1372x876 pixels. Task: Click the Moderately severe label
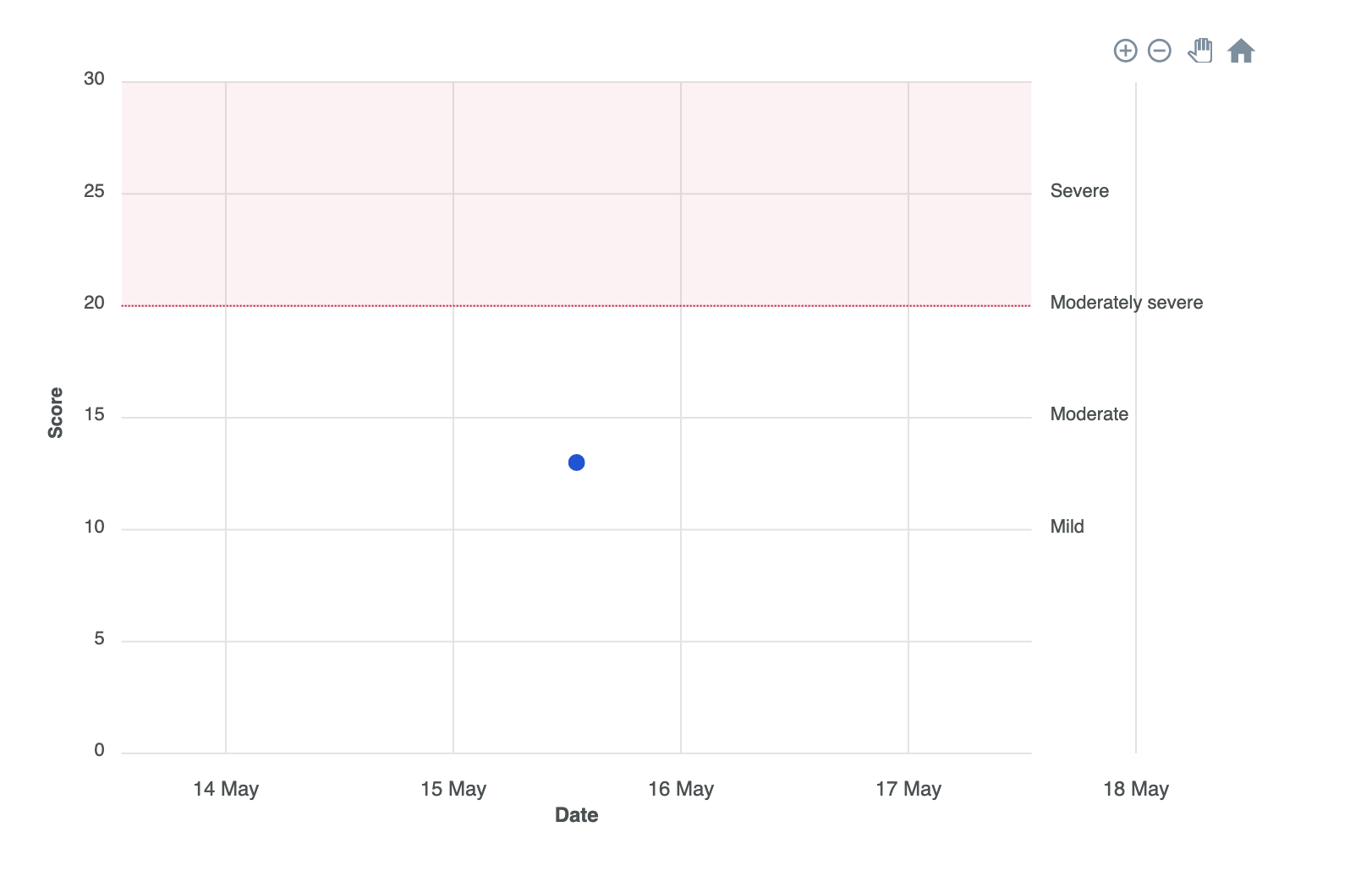[x=1127, y=302]
